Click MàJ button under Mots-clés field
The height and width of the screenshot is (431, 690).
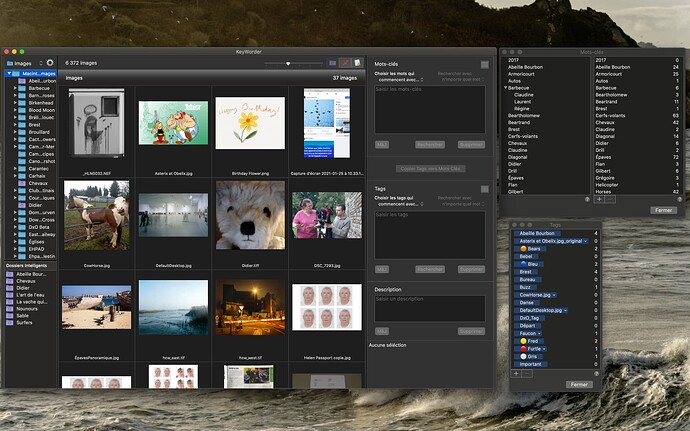click(382, 144)
